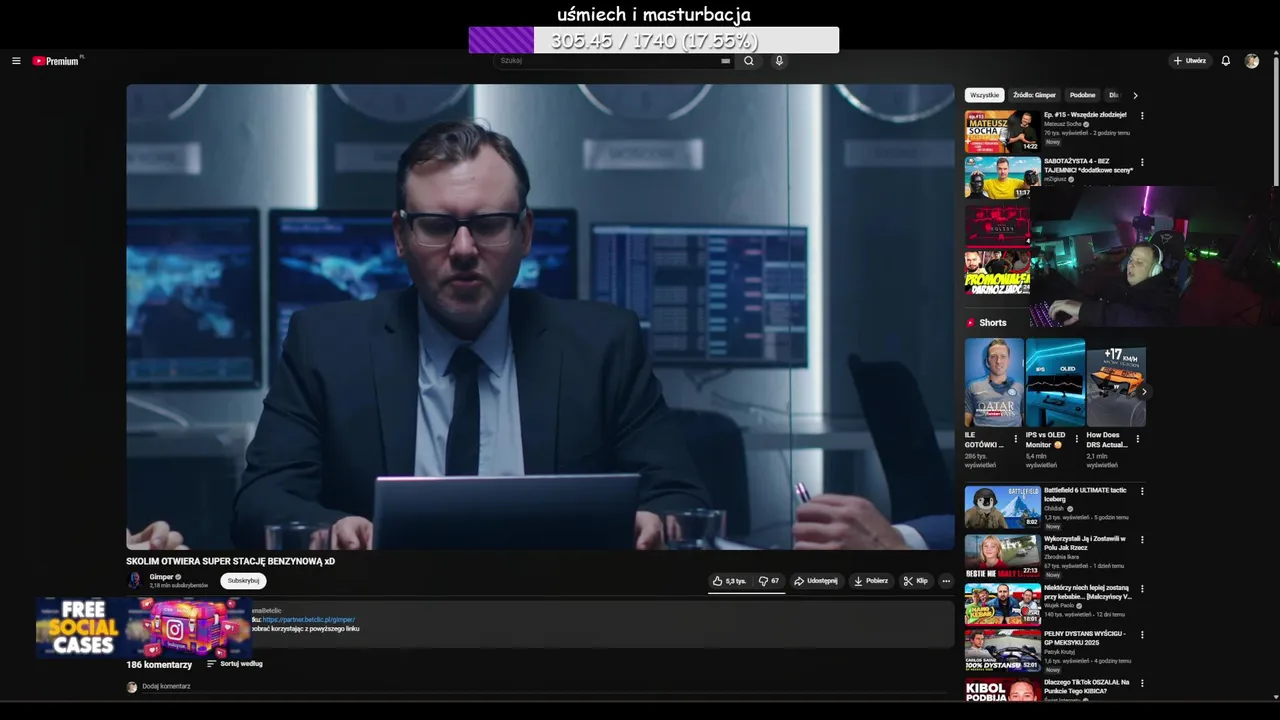
Task: Open How Does DRS Actually short thumbnail
Action: pyautogui.click(x=1116, y=383)
